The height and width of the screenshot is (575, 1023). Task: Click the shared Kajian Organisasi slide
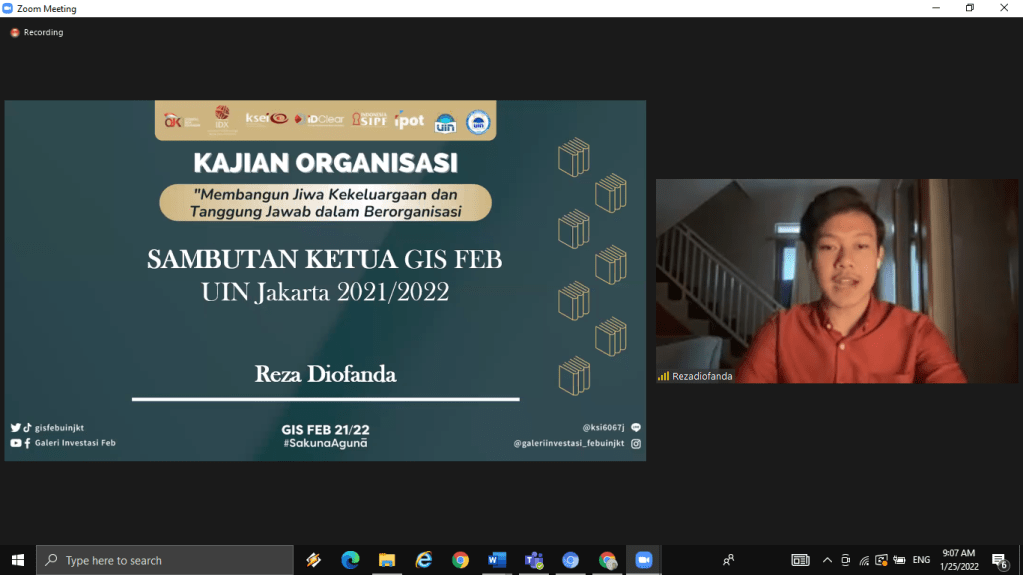pos(325,280)
